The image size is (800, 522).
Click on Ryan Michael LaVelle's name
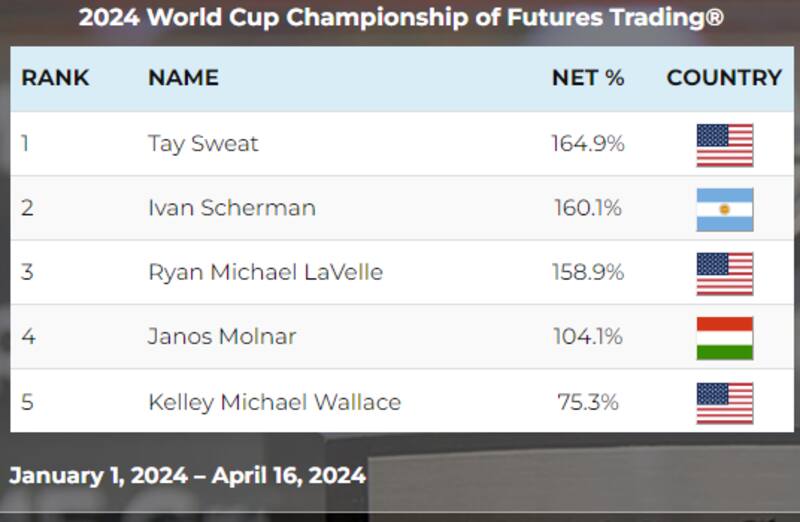pos(265,272)
